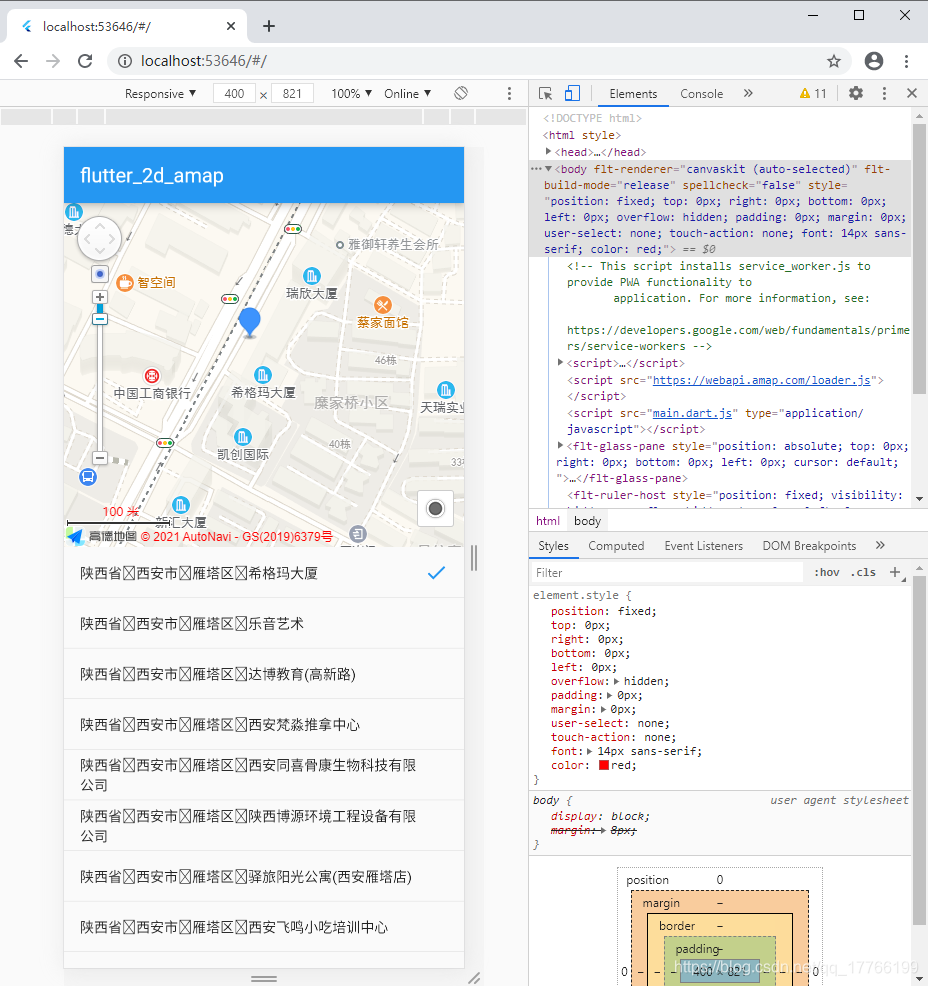Image resolution: width=928 pixels, height=986 pixels.
Task: Click the 蔡家面馆 restaurant POI icon
Action: point(382,305)
